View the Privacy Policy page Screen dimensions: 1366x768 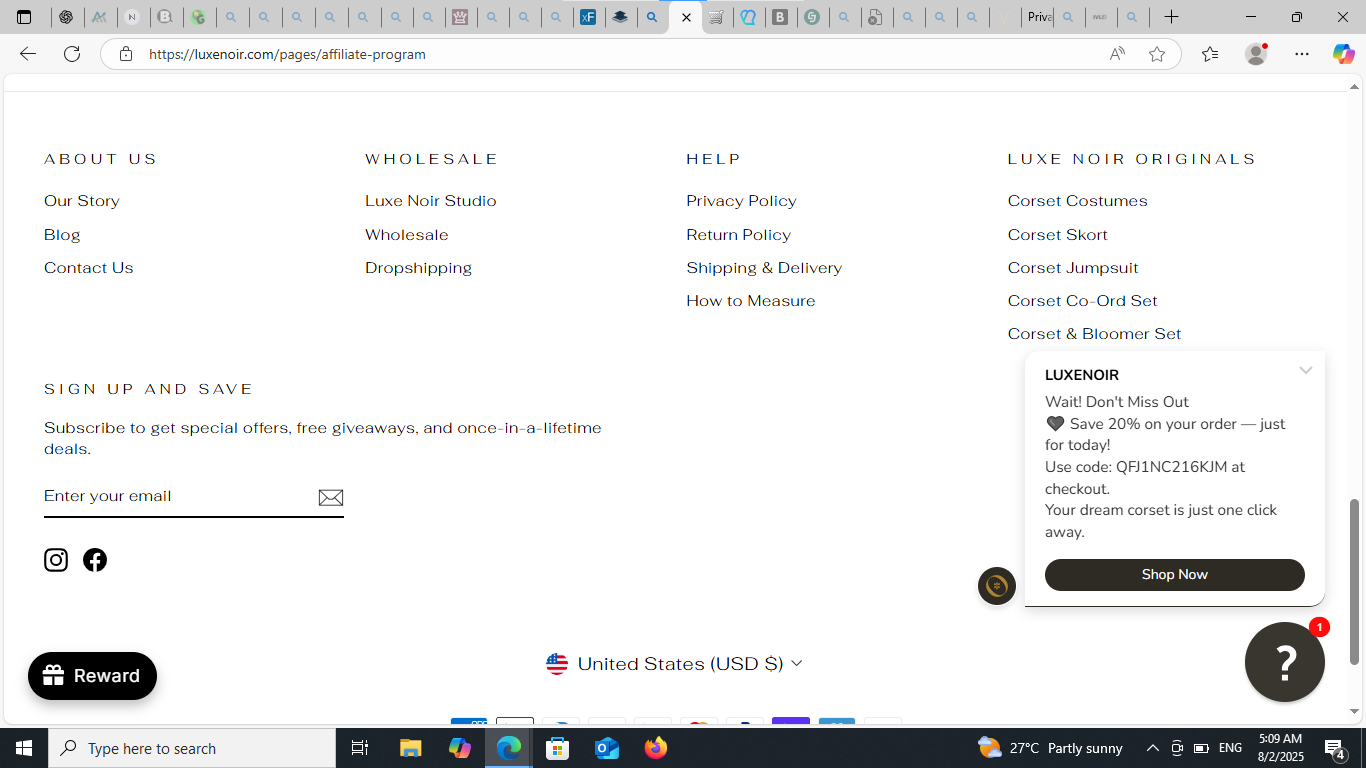[x=742, y=201]
